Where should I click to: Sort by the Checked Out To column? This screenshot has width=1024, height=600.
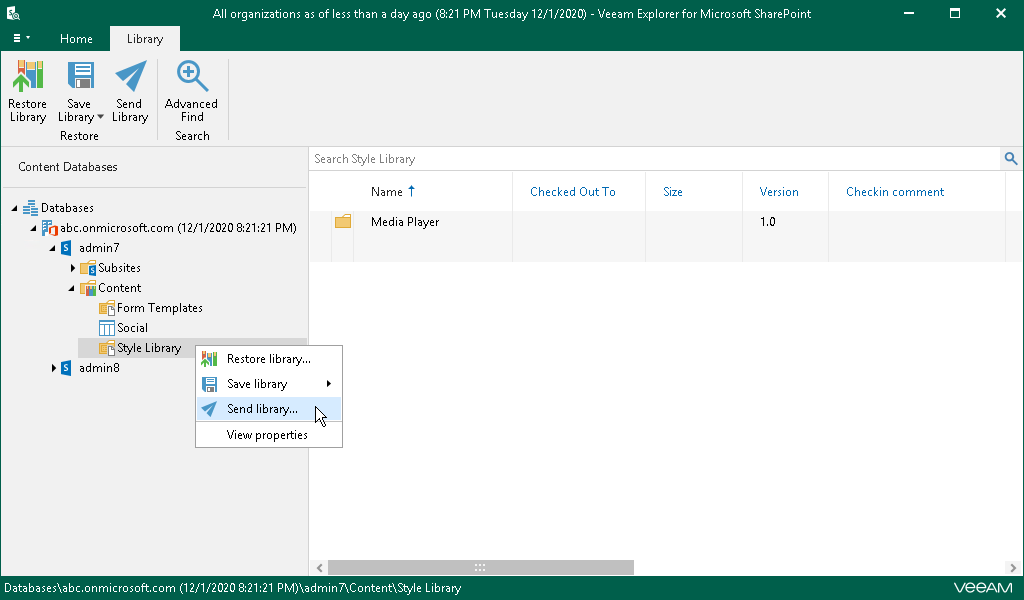[573, 192]
